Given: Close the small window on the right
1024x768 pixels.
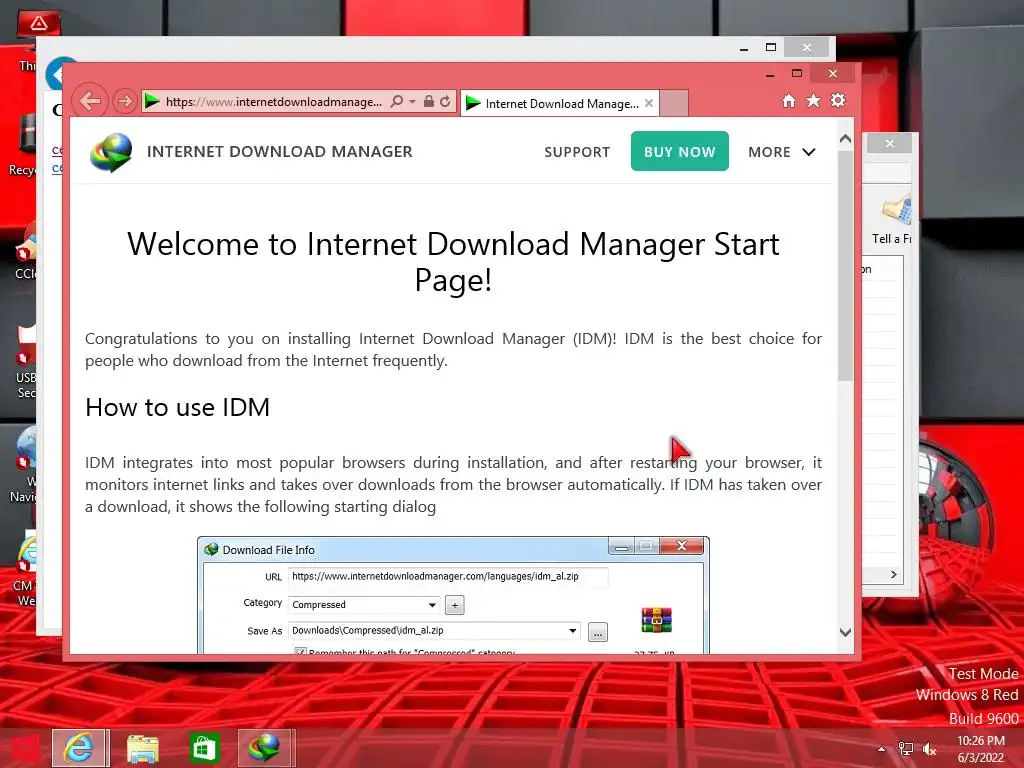Looking at the screenshot, I should pos(889,144).
